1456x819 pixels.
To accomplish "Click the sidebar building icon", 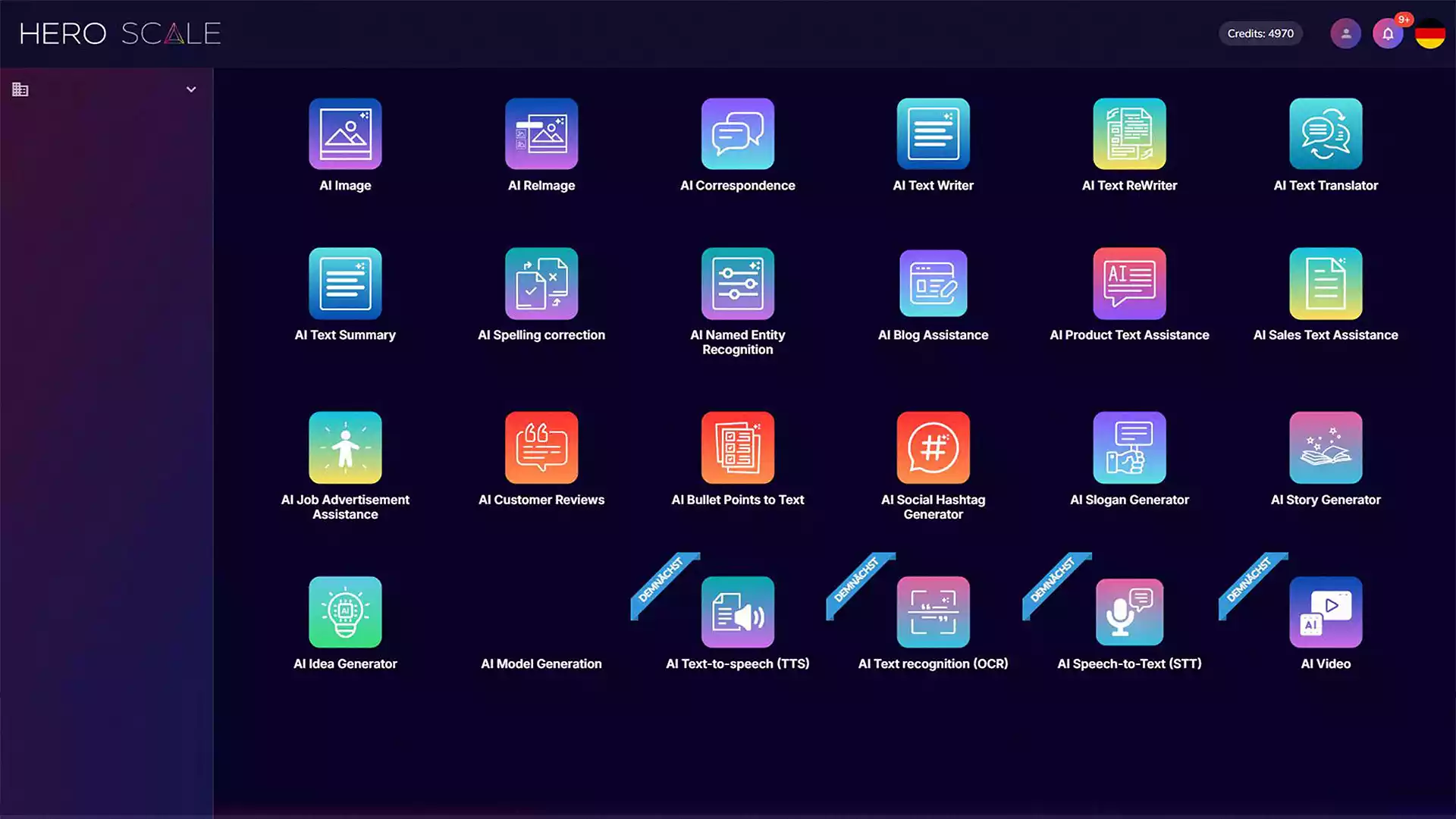I will point(20,89).
